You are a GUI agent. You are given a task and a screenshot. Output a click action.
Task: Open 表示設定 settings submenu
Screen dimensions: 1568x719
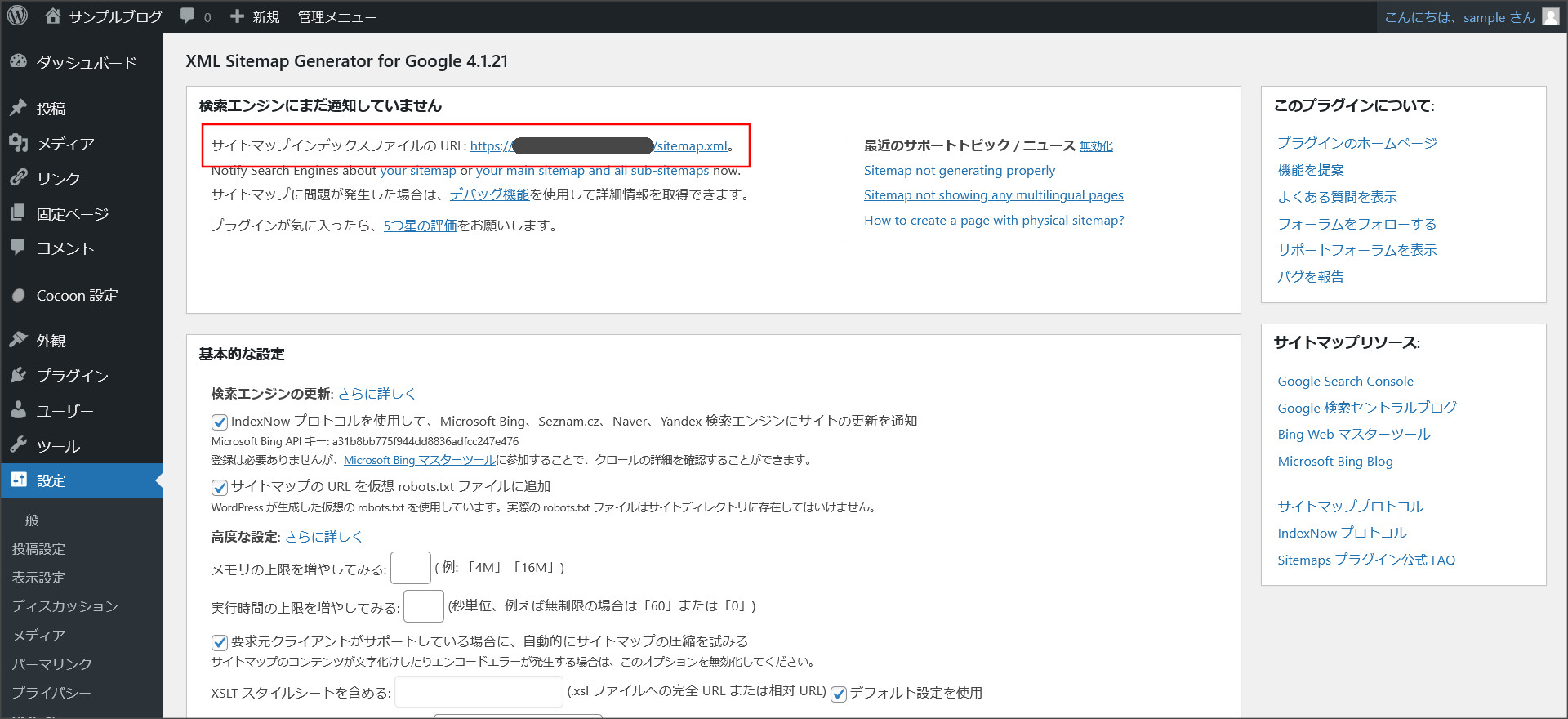pos(38,578)
